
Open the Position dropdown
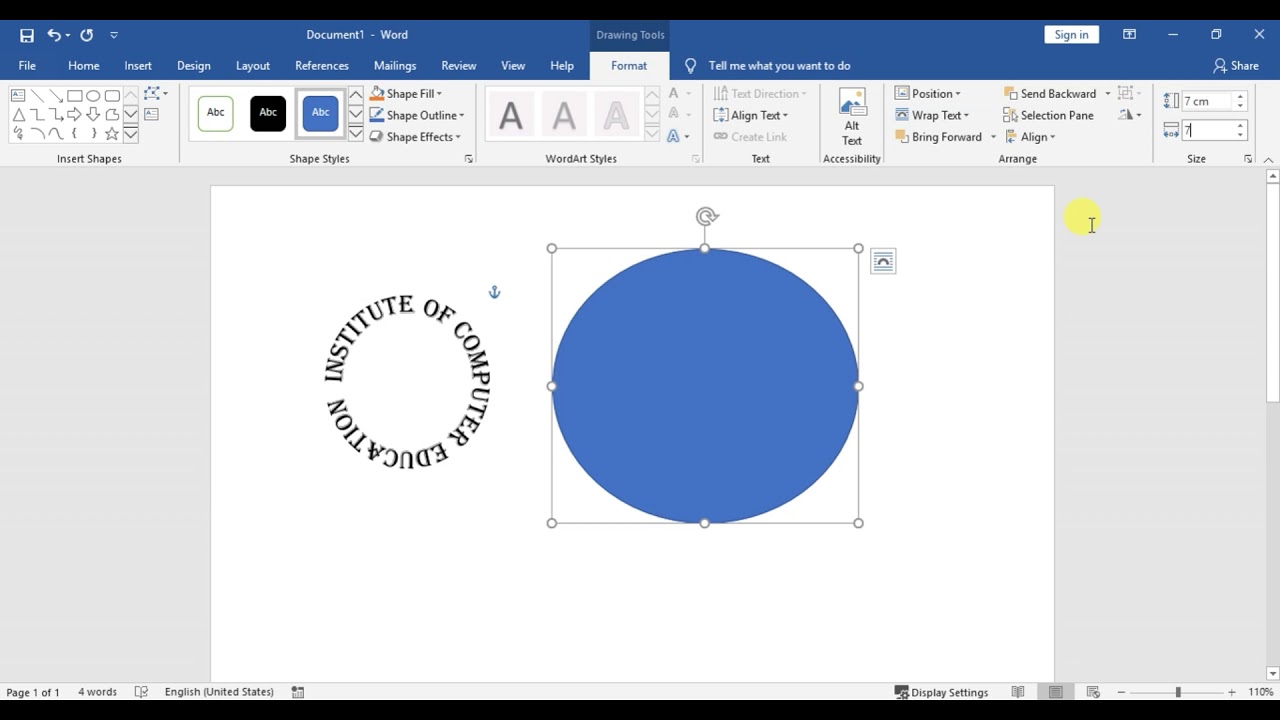[928, 94]
